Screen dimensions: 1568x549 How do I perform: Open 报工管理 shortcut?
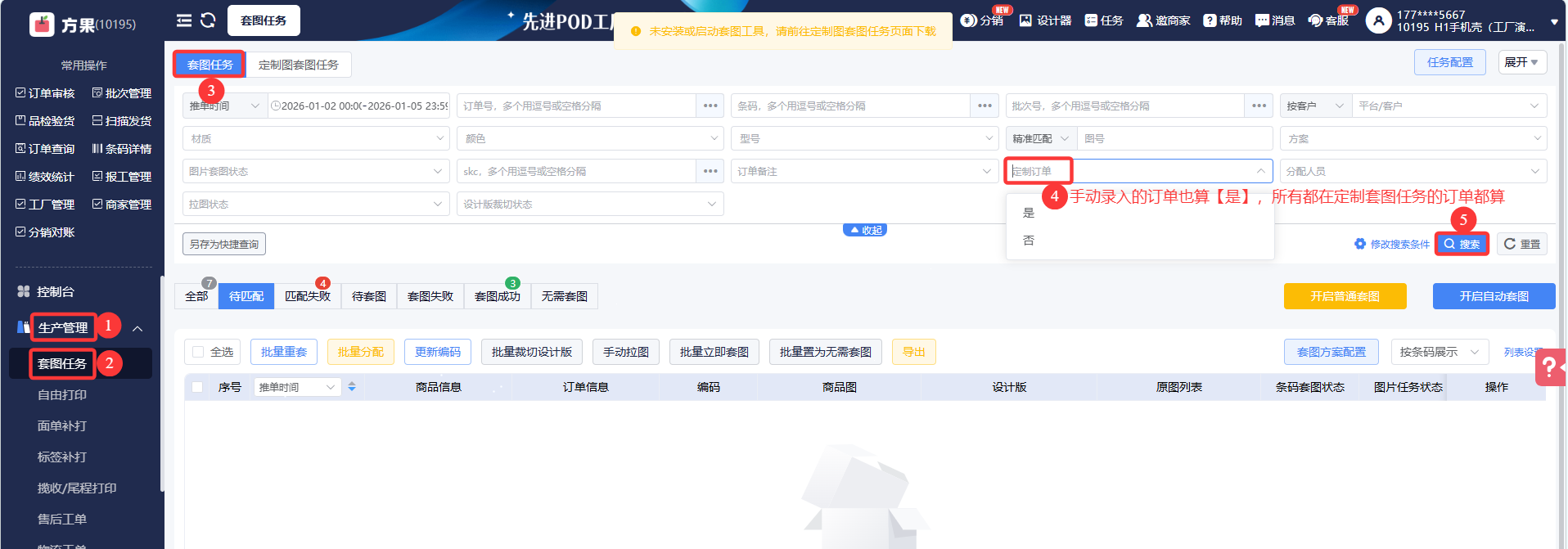click(x=122, y=177)
